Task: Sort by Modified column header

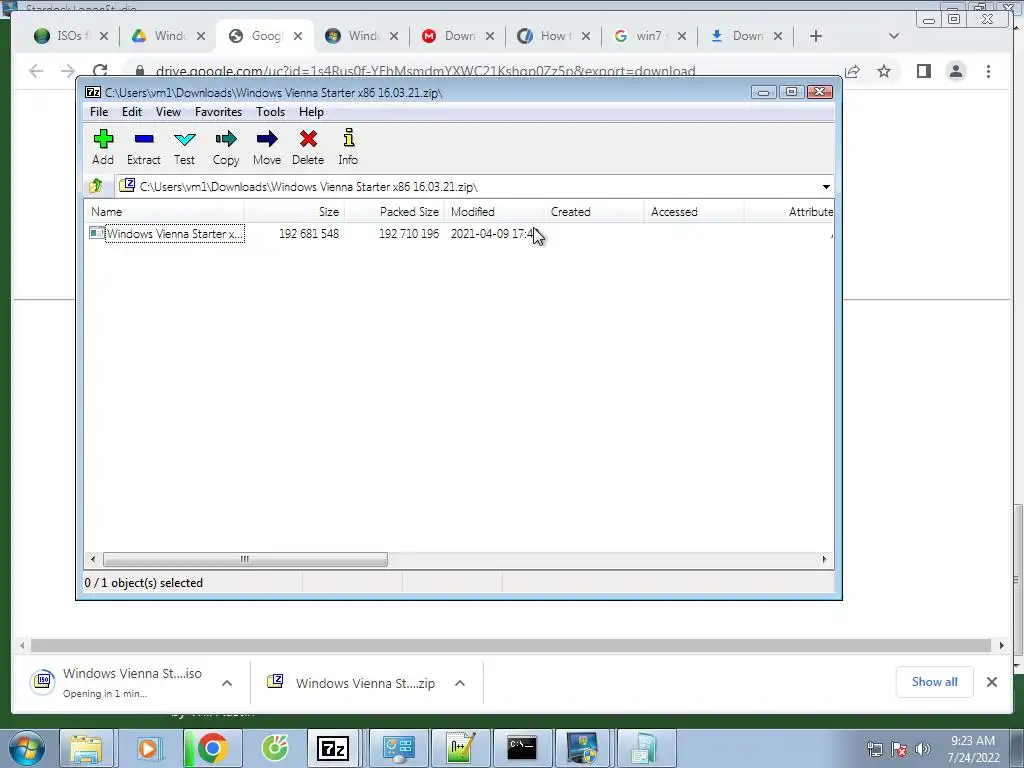Action: [494, 212]
